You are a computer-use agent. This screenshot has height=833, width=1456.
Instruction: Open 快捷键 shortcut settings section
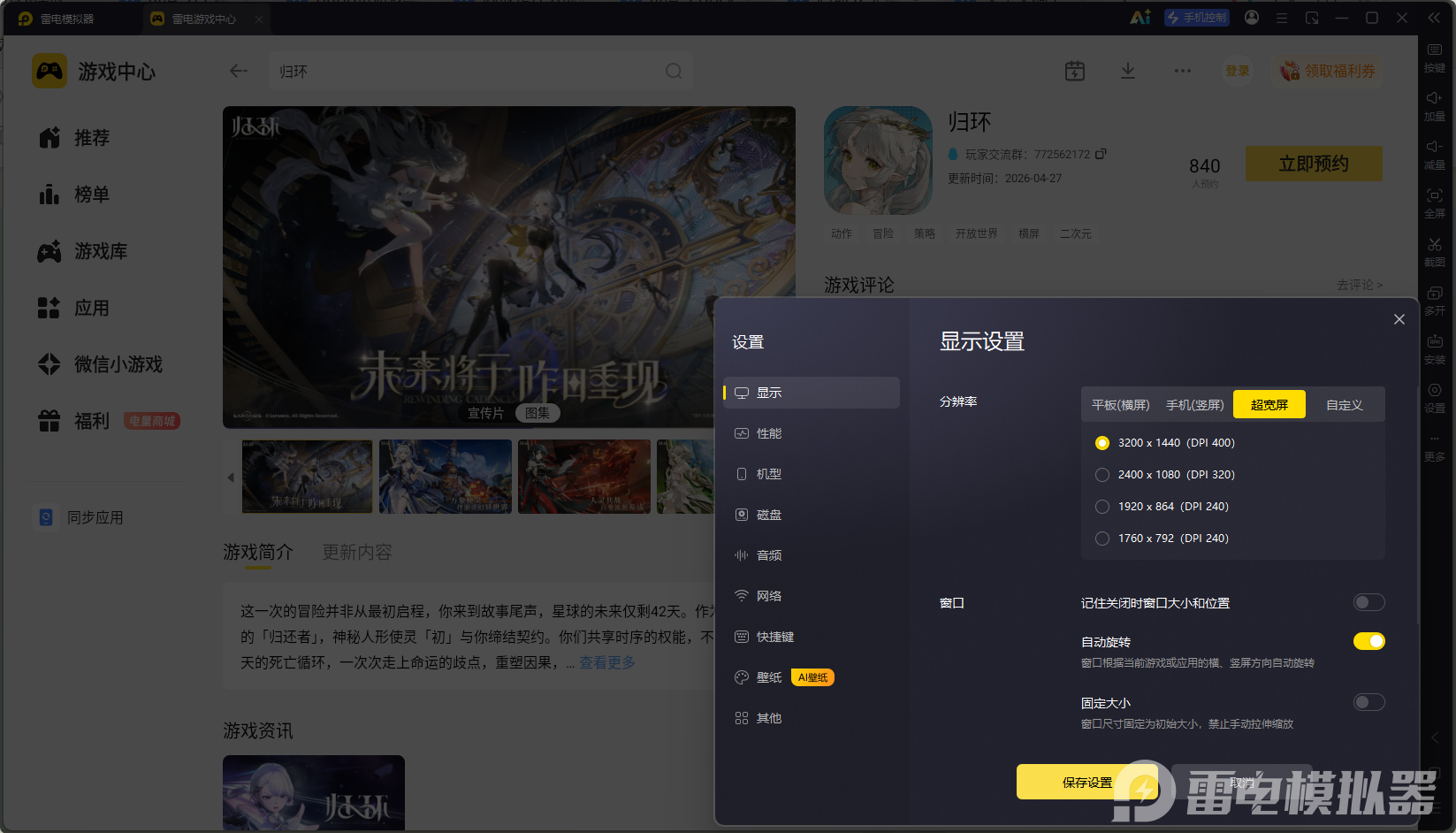pyautogui.click(x=812, y=637)
